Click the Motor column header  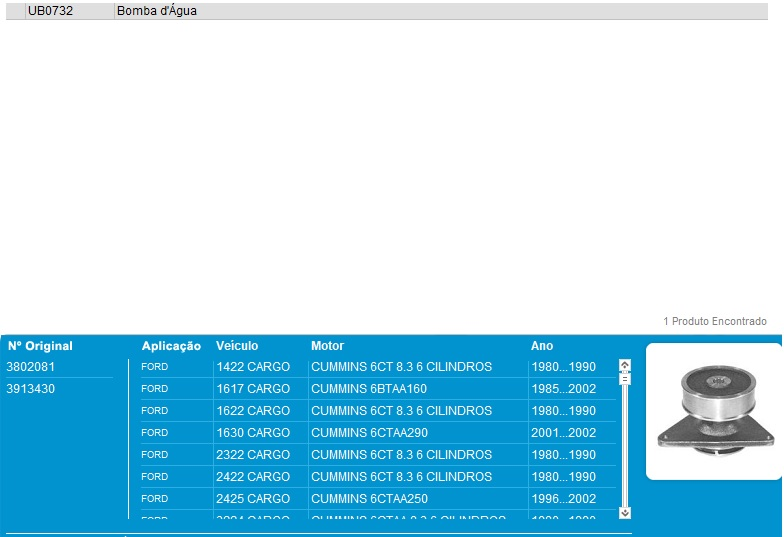pyautogui.click(x=327, y=346)
